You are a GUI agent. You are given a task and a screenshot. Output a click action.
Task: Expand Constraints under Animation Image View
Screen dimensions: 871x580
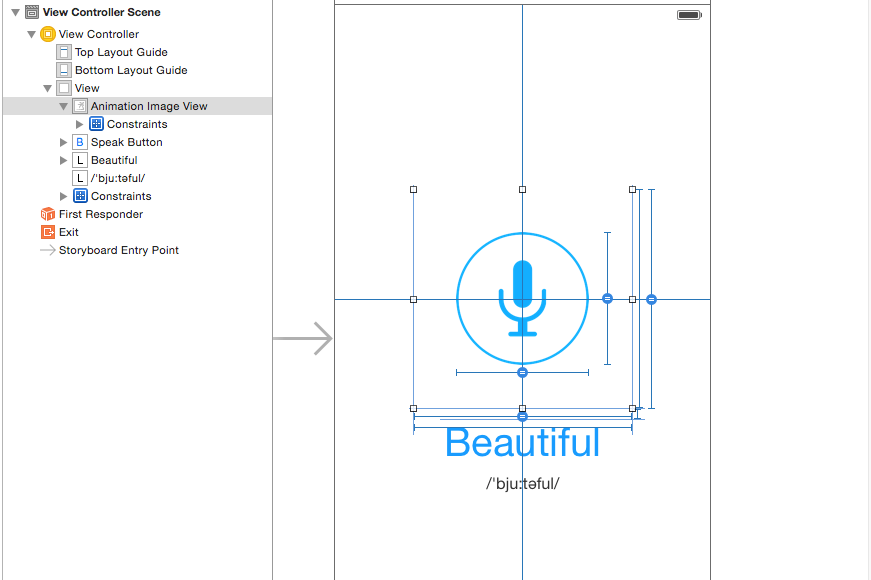pyautogui.click(x=79, y=124)
